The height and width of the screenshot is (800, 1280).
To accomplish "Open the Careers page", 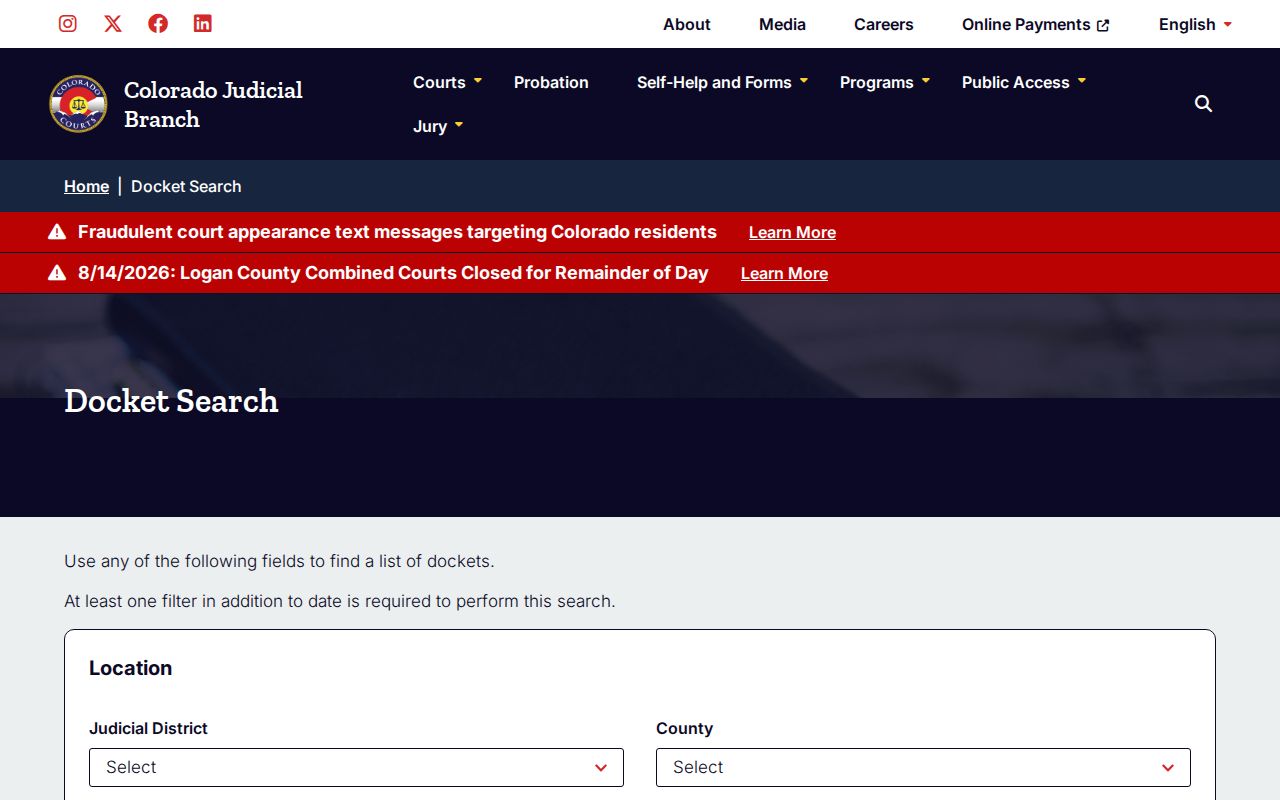I will [884, 24].
